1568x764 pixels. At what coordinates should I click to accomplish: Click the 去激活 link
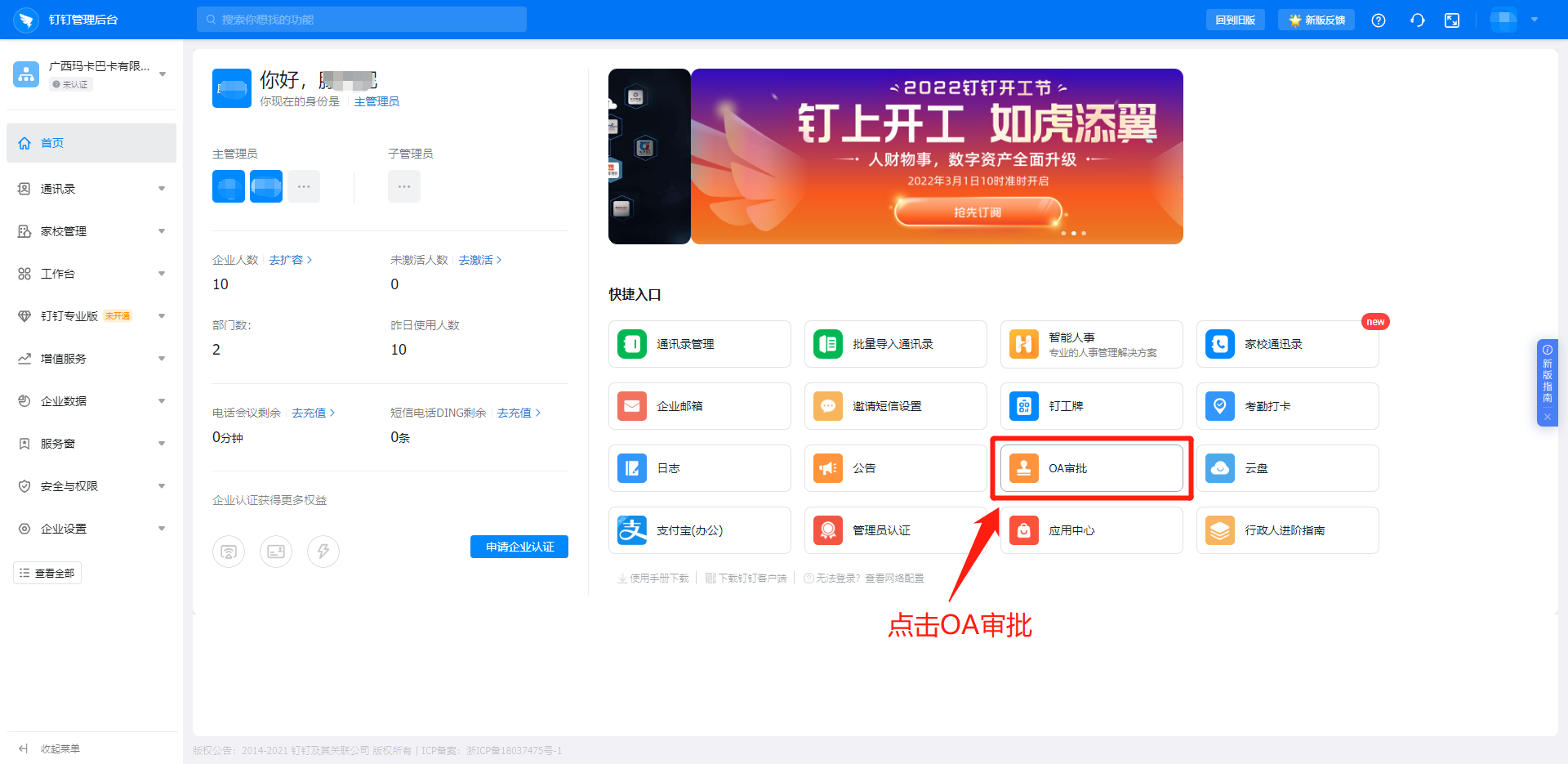(479, 260)
